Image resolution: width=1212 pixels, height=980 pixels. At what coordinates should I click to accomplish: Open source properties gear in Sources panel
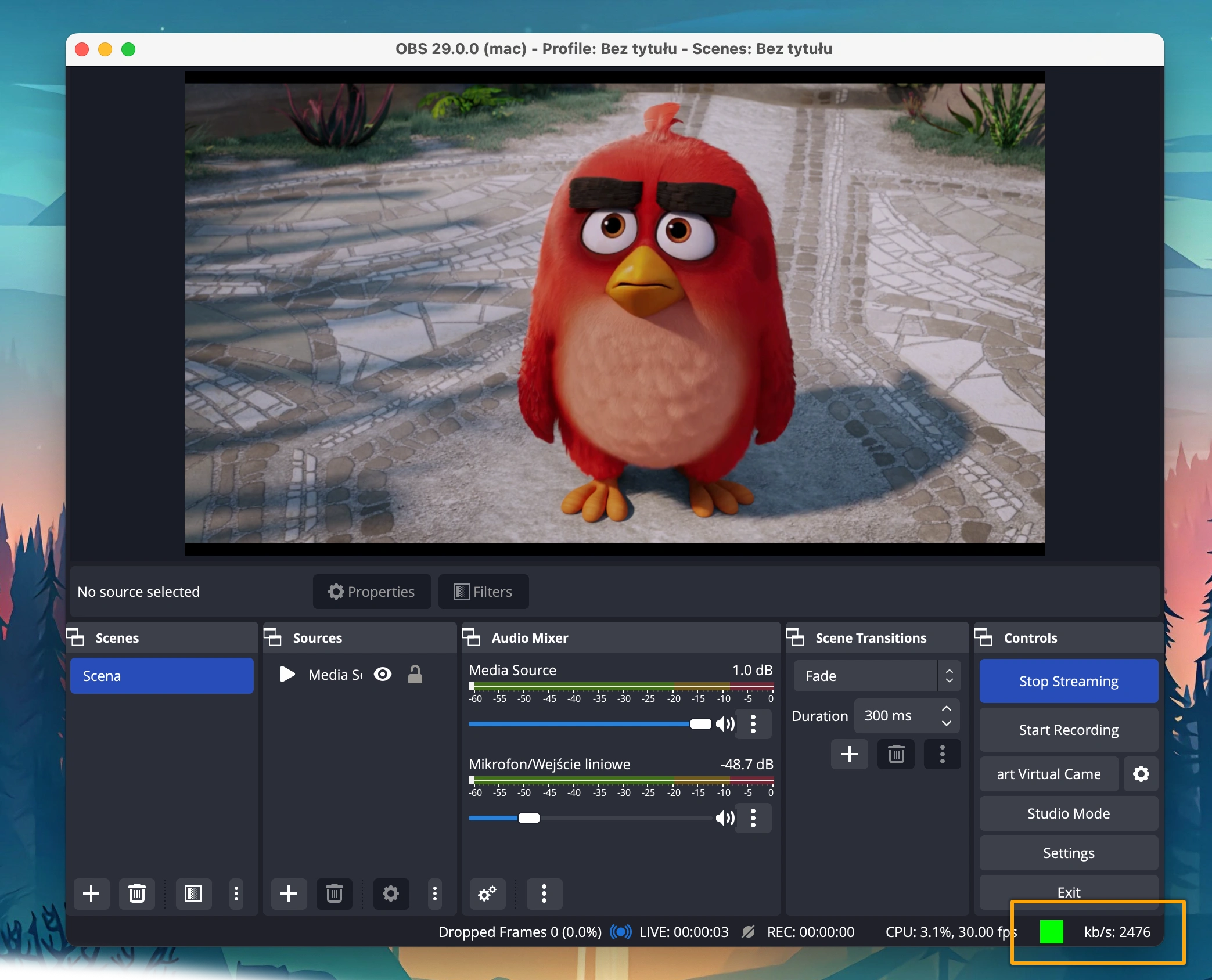[391, 893]
